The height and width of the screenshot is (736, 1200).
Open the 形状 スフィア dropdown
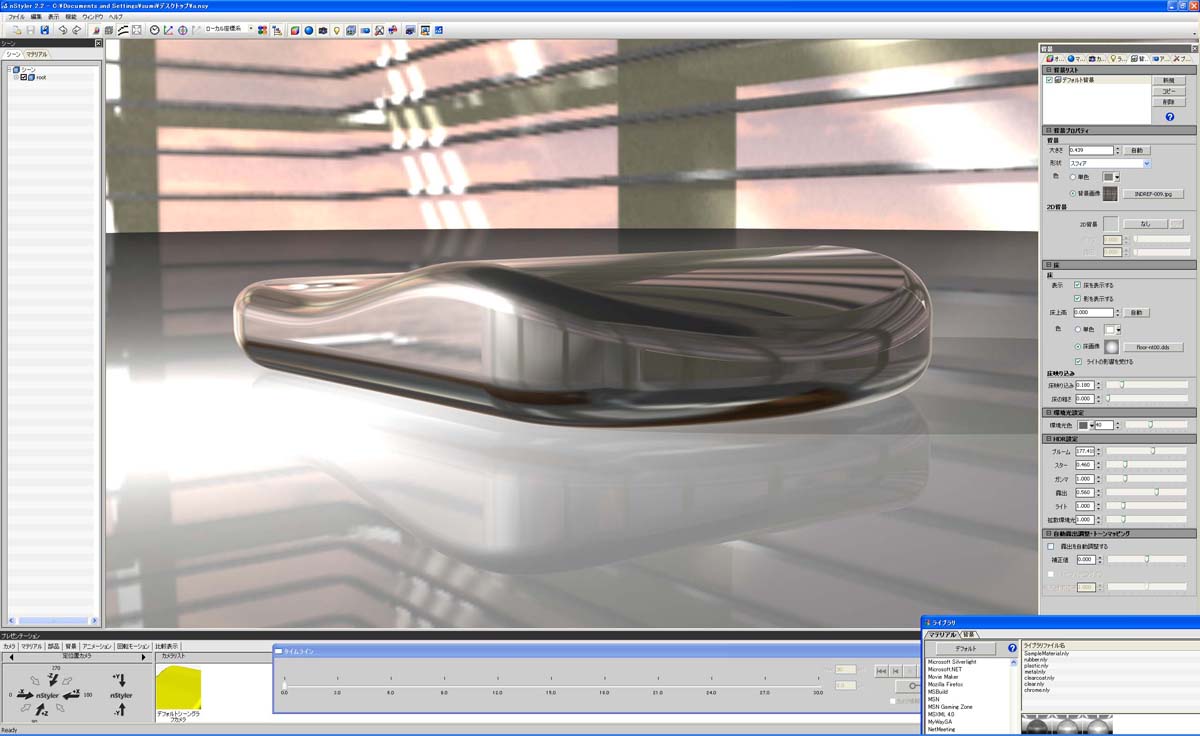pyautogui.click(x=1146, y=163)
